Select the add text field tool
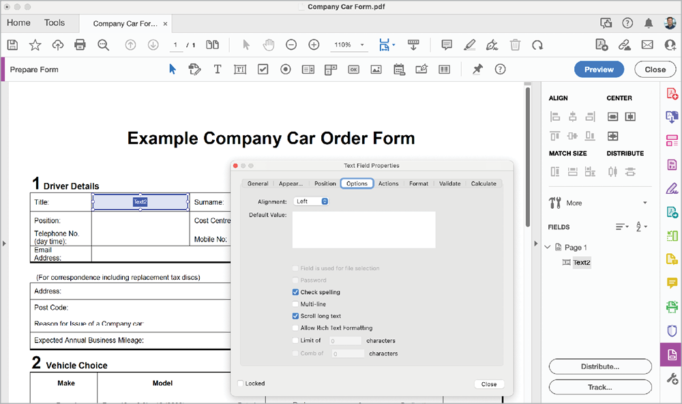Image resolution: width=682 pixels, height=404 pixels. click(240, 70)
